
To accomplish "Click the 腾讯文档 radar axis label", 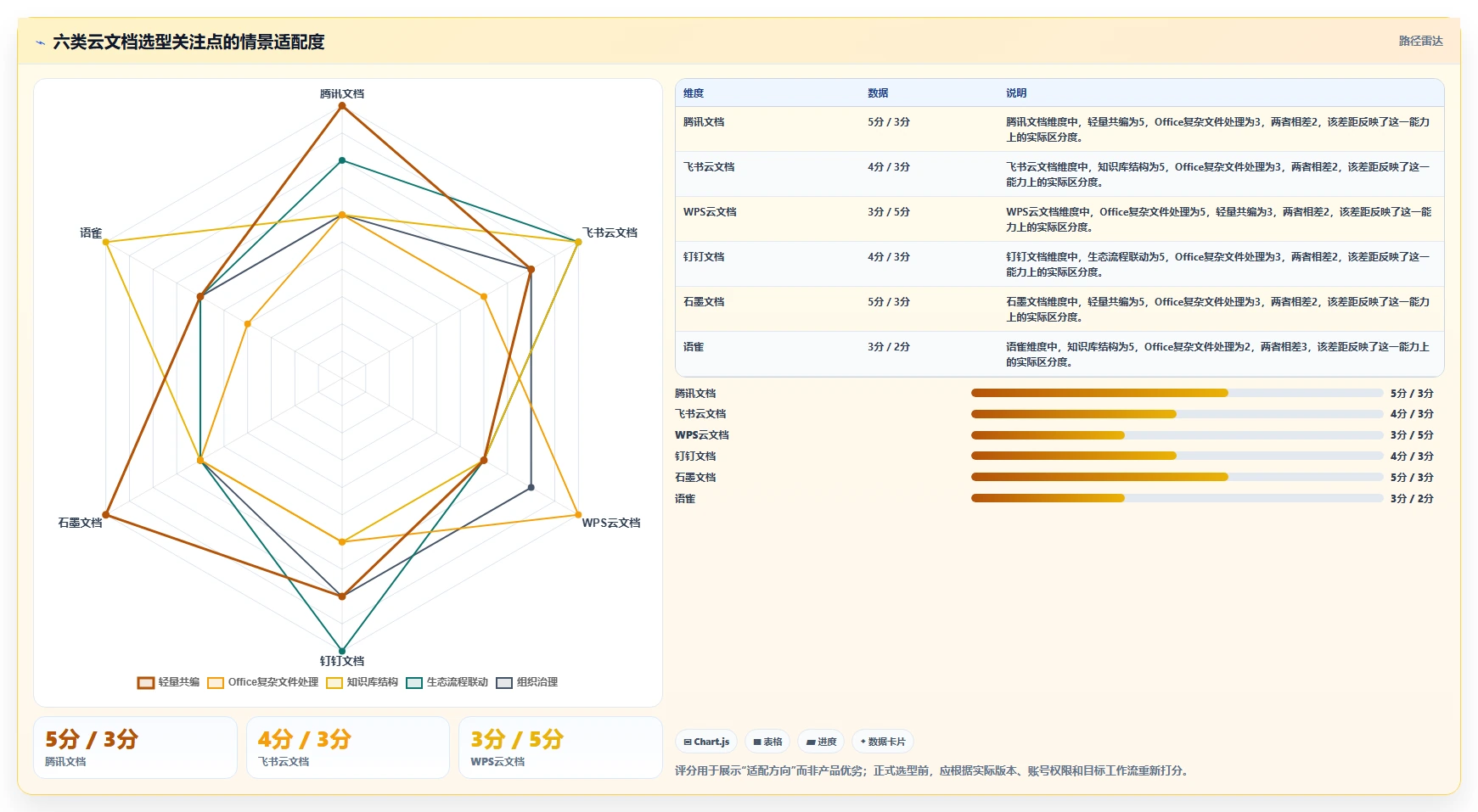I will click(342, 94).
